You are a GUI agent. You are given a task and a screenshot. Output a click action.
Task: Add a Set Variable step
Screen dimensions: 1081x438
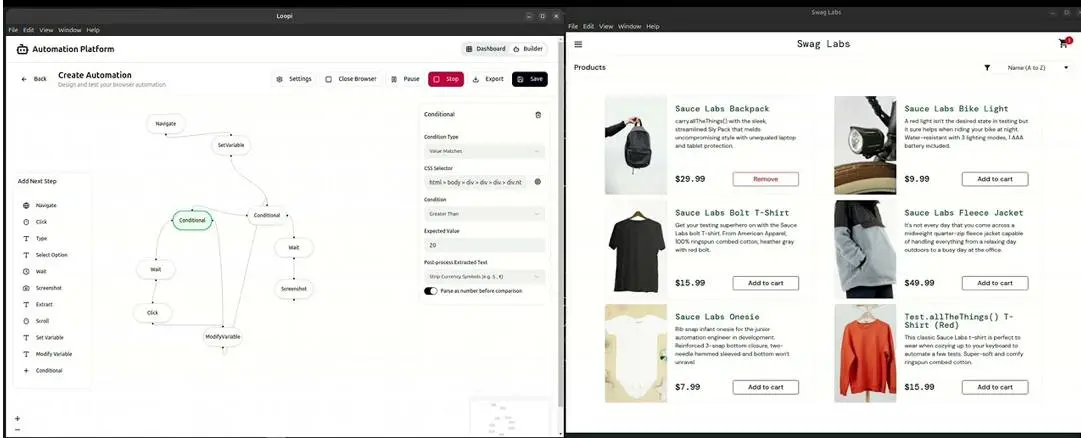[x=52, y=338]
